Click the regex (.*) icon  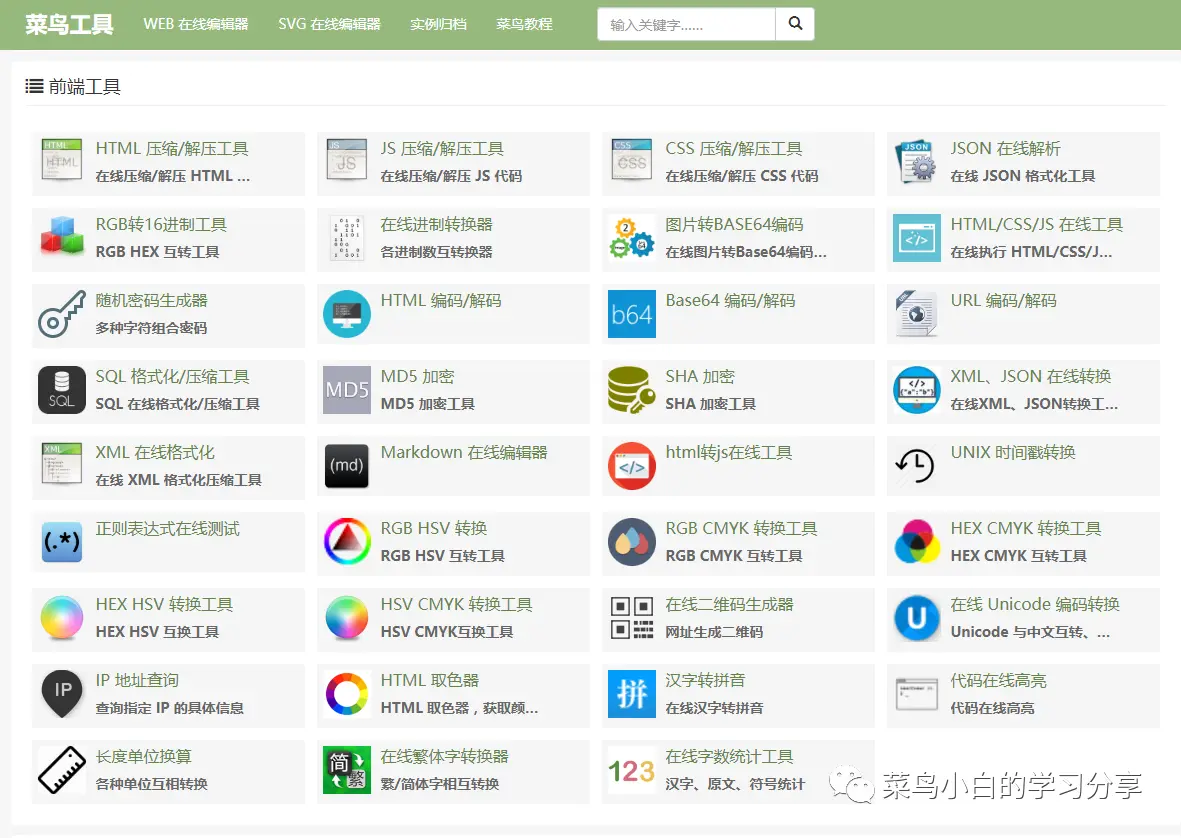click(62, 542)
